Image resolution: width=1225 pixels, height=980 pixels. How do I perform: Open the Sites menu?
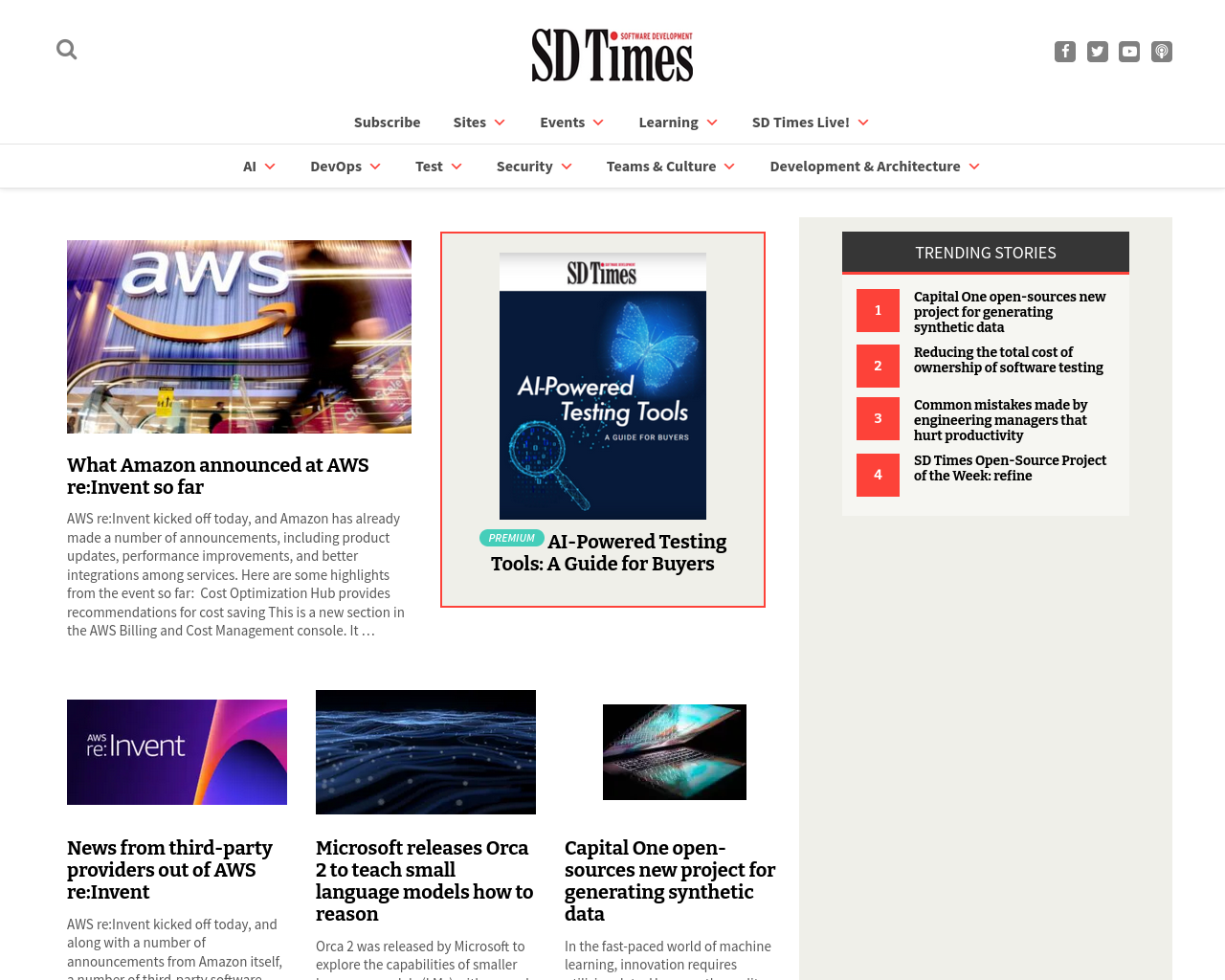click(x=470, y=122)
